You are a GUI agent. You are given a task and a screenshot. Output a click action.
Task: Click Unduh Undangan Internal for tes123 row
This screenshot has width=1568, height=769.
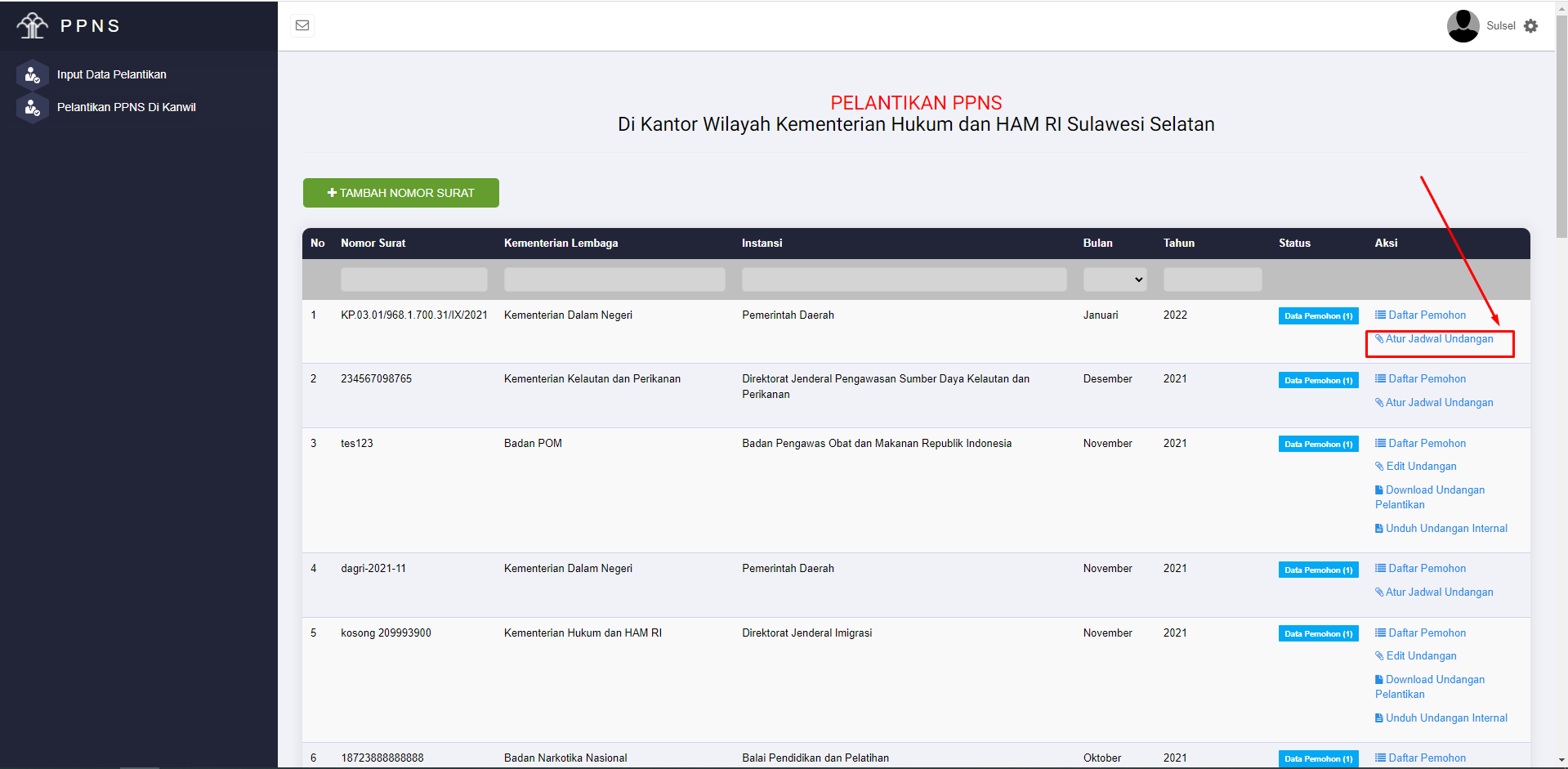1441,528
